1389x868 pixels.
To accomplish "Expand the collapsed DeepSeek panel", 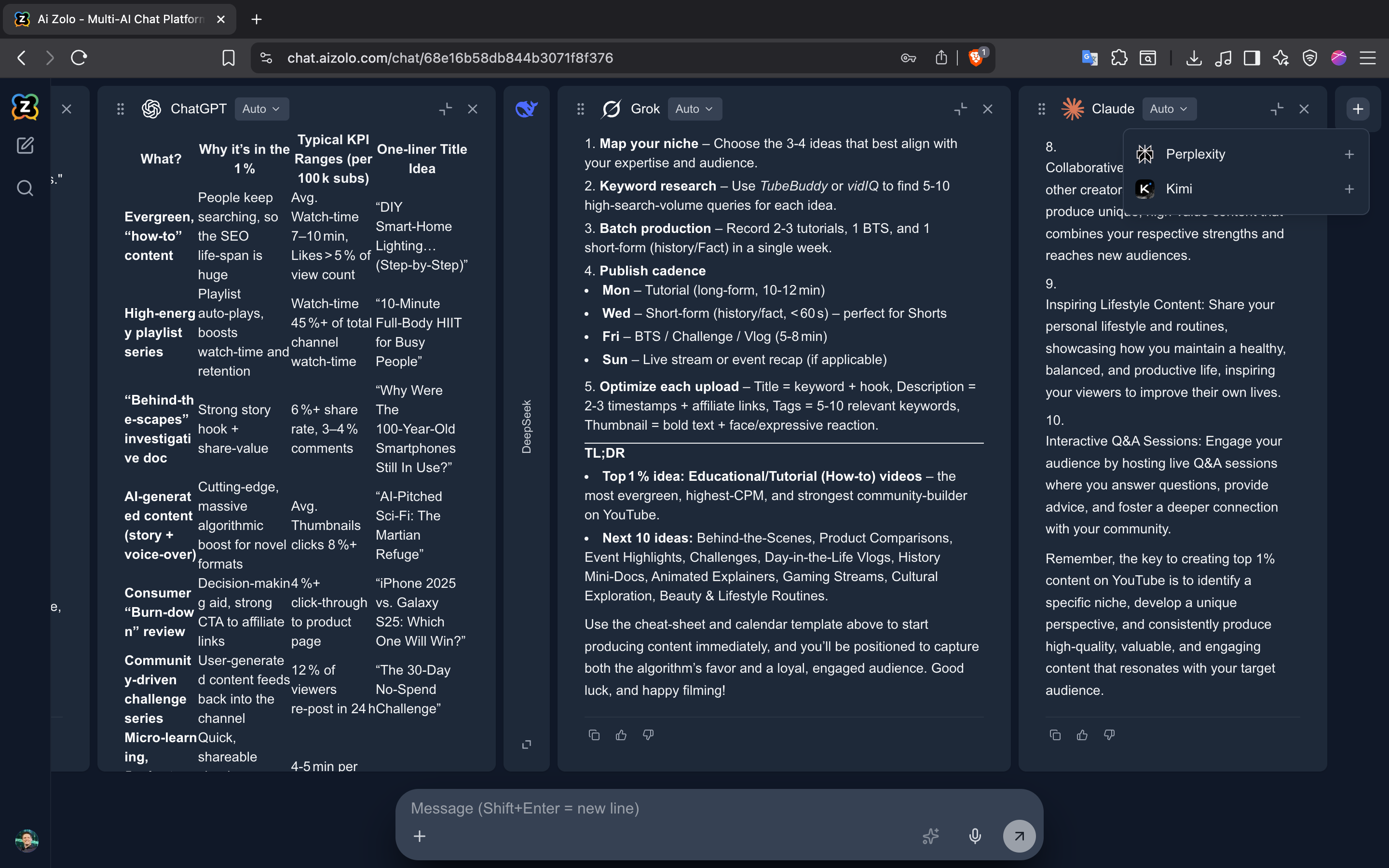I will (526, 745).
